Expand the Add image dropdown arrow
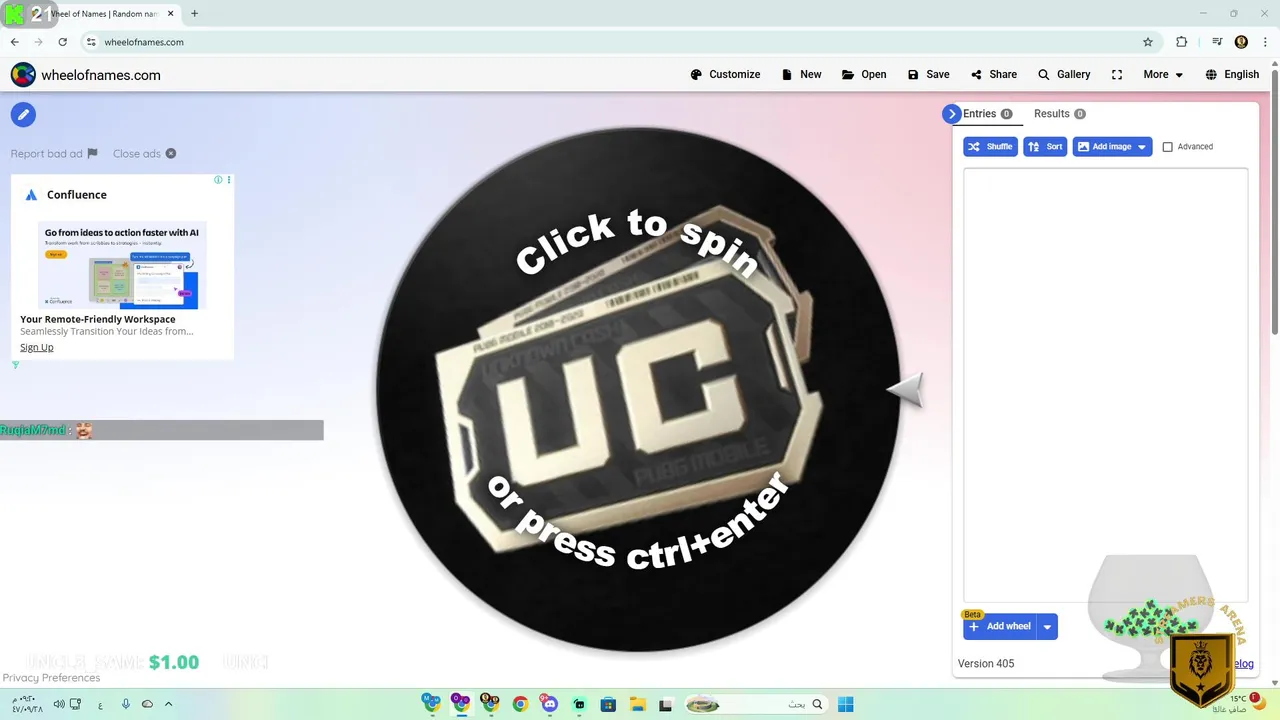1280x720 pixels. [x=1142, y=147]
